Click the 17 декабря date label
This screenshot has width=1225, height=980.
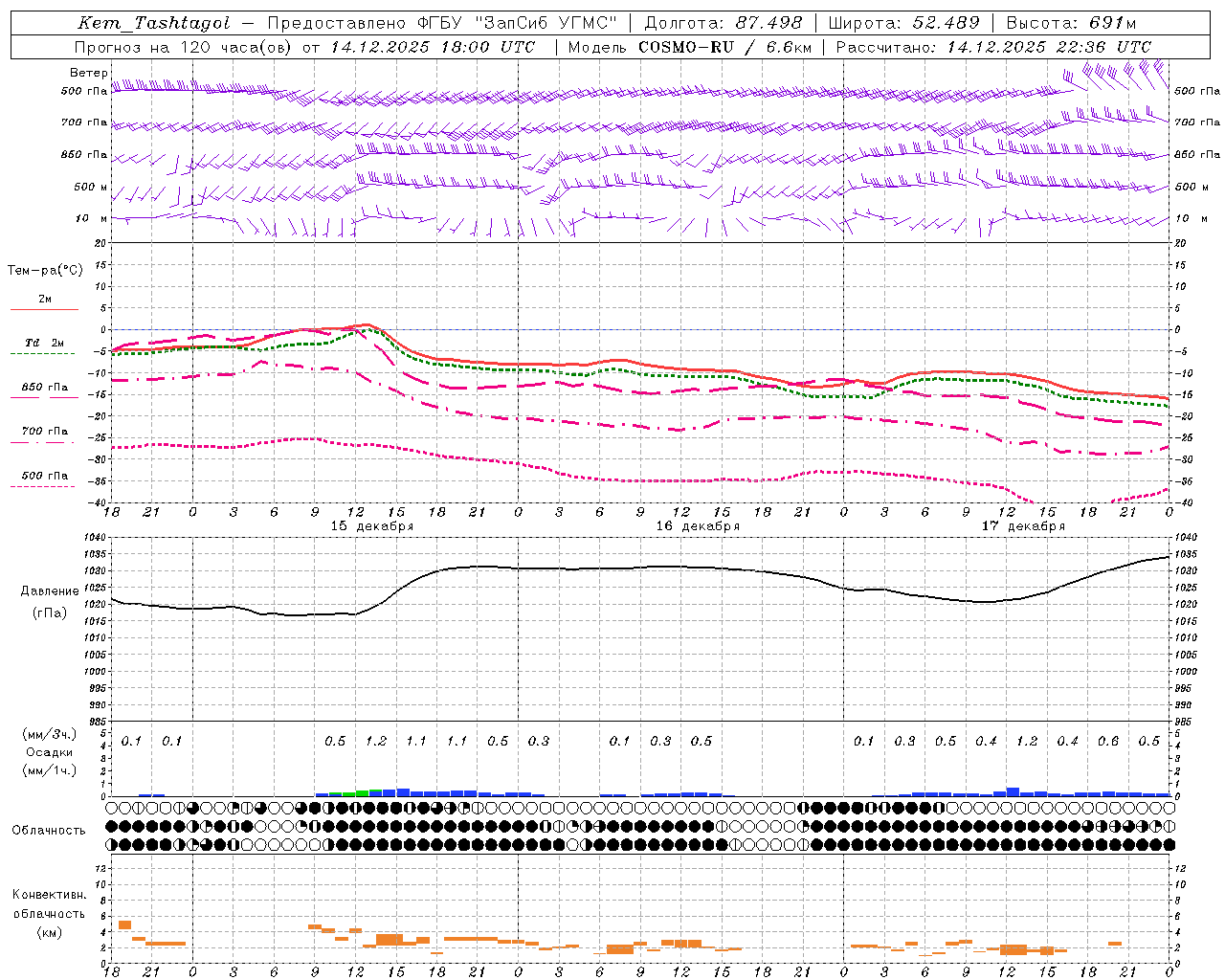pyautogui.click(x=1023, y=526)
